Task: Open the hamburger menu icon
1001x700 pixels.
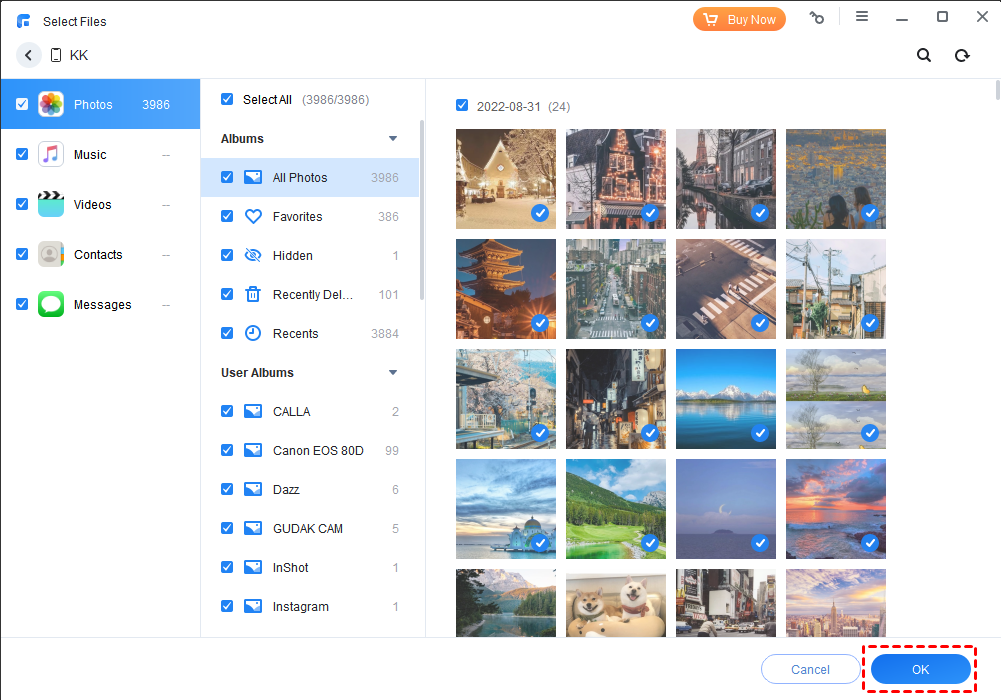Action: pos(862,17)
